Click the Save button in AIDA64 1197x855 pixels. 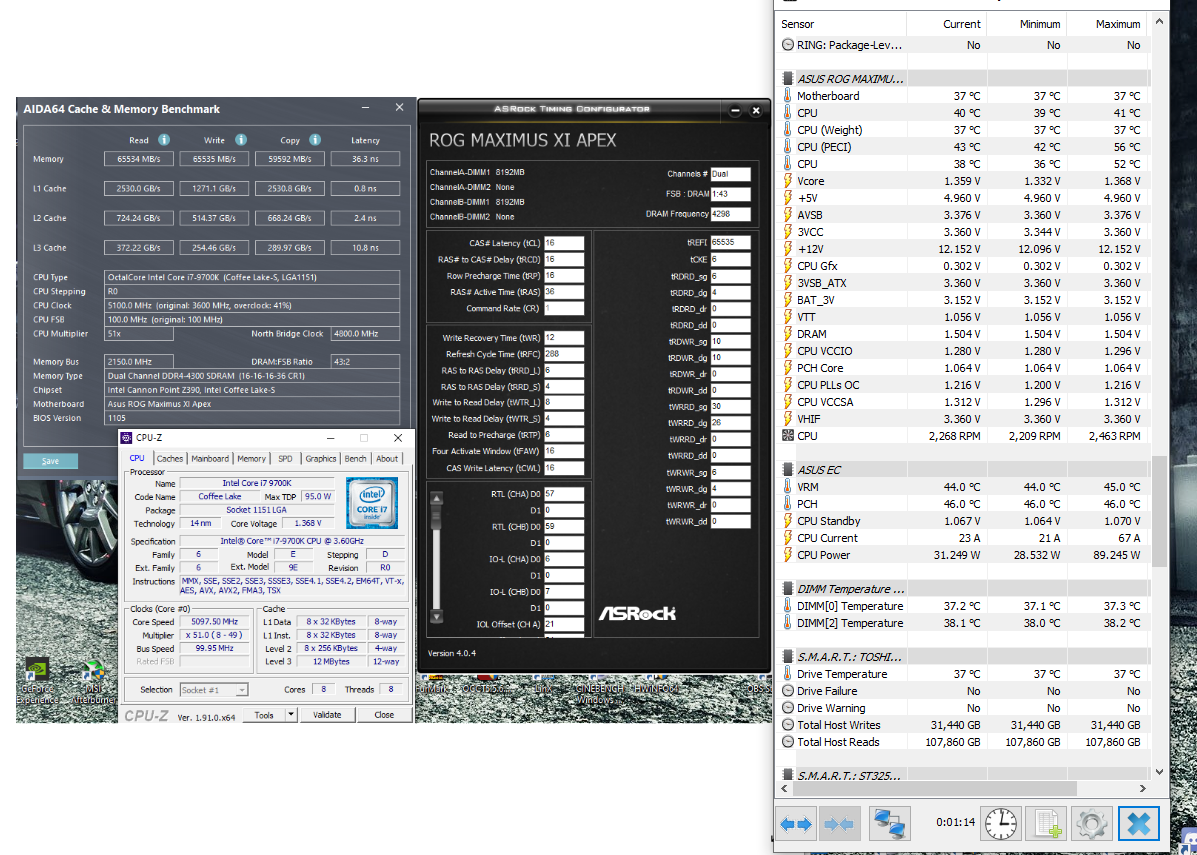pyautogui.click(x=50, y=461)
